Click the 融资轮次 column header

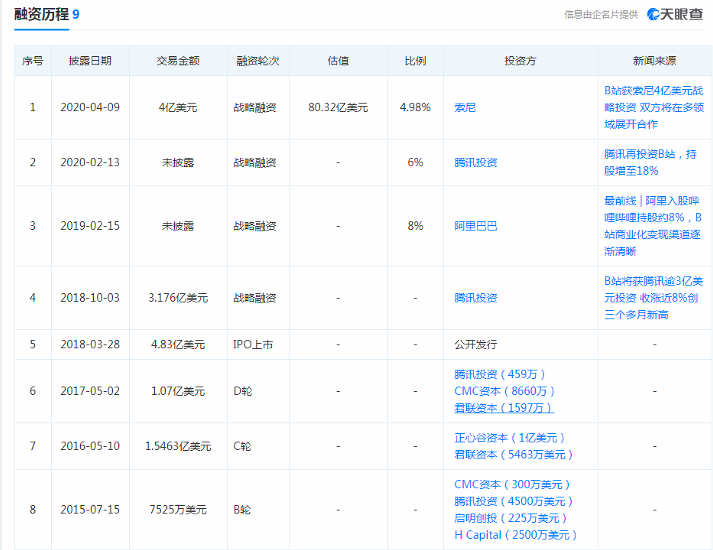(258, 61)
